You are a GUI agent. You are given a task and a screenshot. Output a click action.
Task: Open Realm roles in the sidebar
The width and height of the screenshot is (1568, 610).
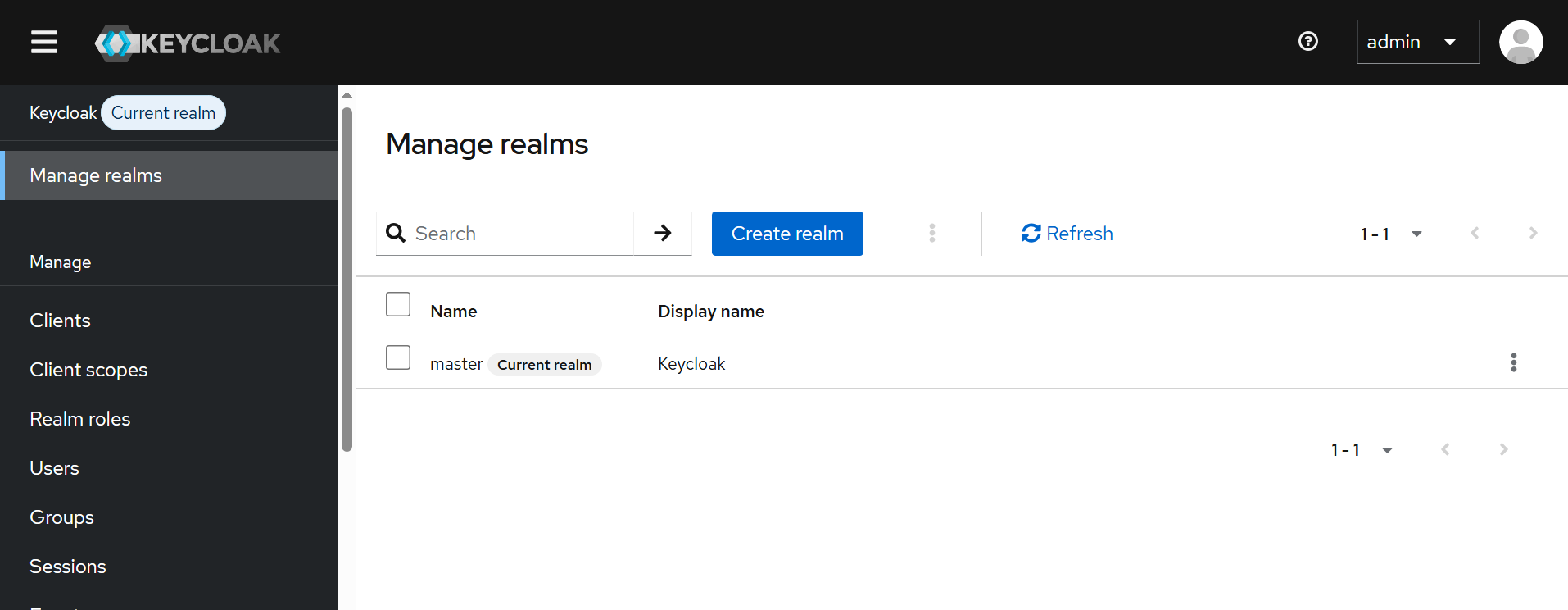[x=169, y=419]
